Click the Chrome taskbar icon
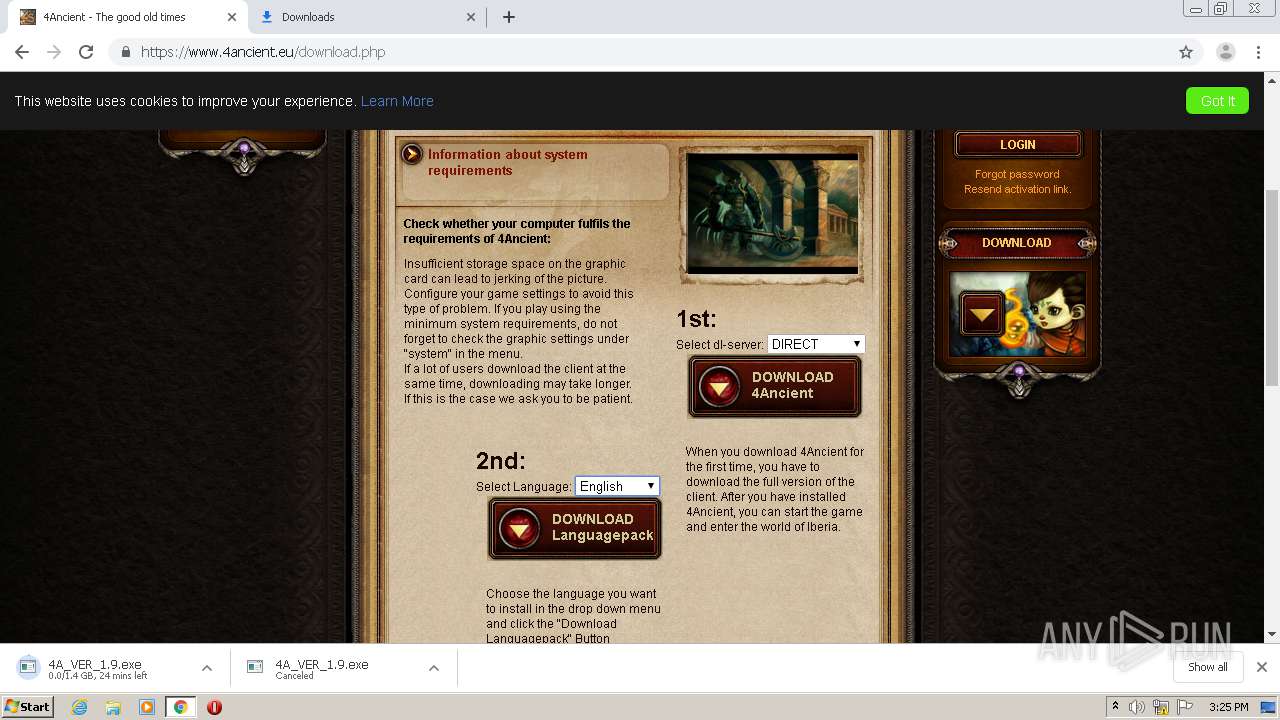This screenshot has height=720, width=1280. [x=181, y=707]
